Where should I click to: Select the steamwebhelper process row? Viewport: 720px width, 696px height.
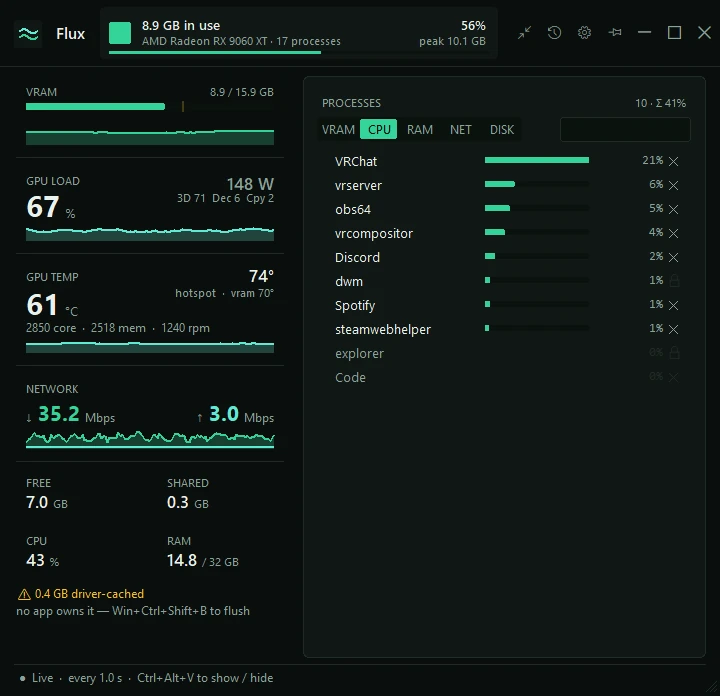(x=504, y=329)
